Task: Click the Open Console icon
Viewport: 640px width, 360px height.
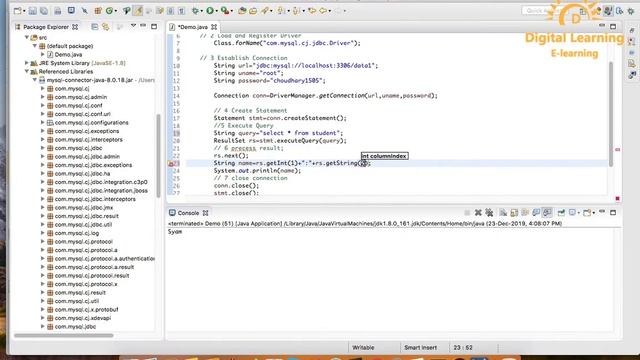Action: coord(587,213)
